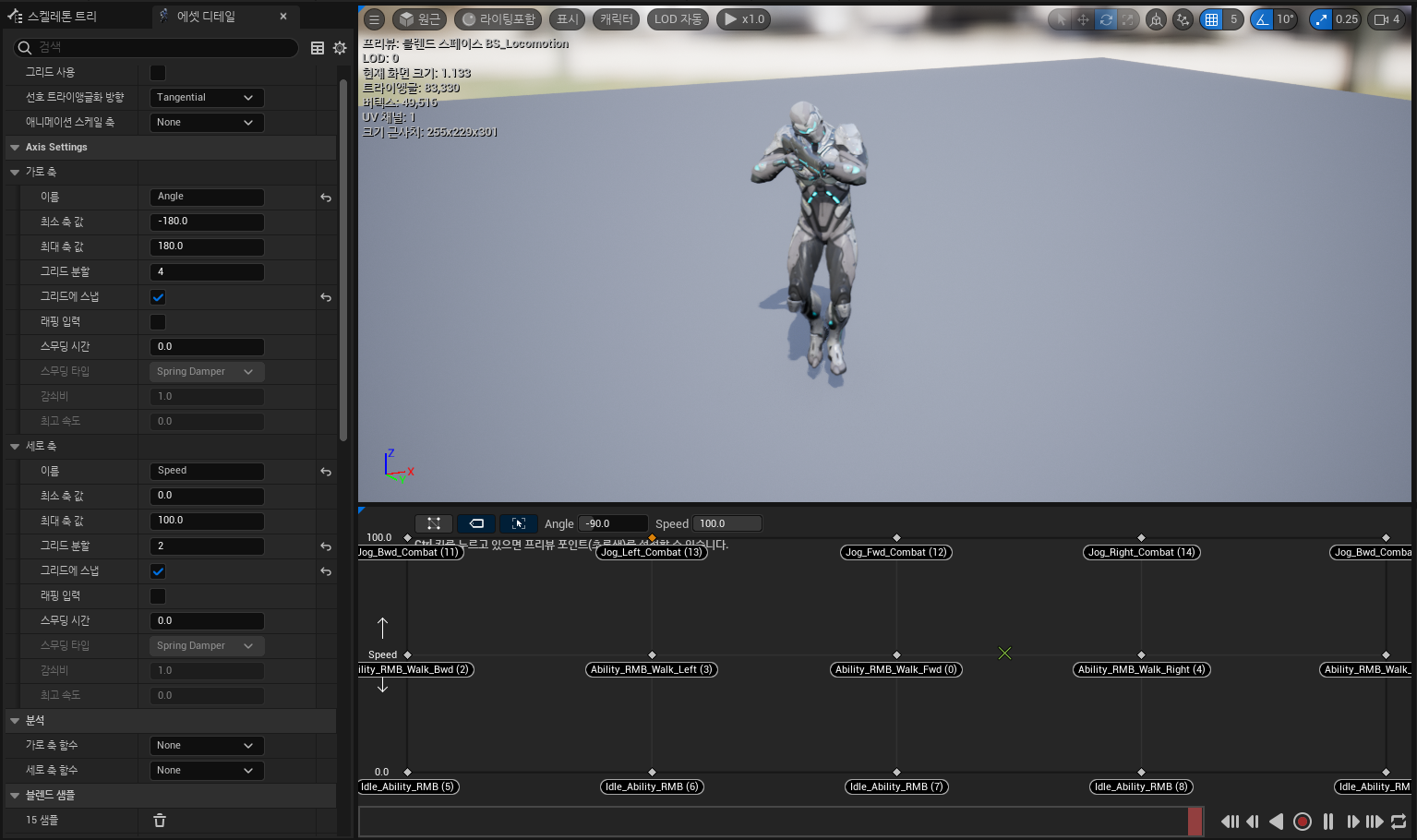Reset the horizontal axis name to default
Screen dimensions: 1417x840
point(326,198)
